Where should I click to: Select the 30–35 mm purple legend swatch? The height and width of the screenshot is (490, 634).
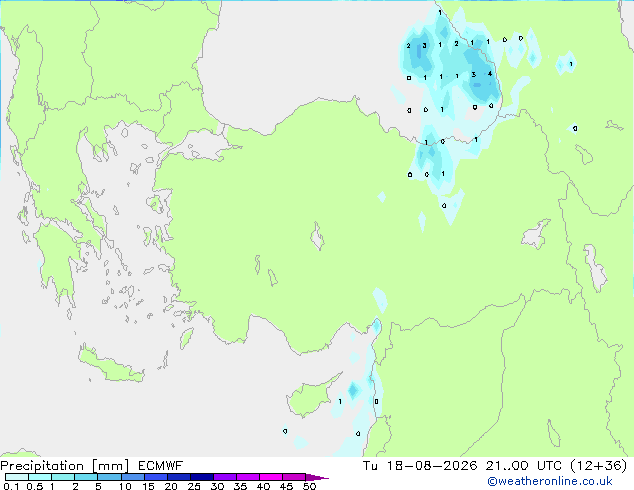(225, 477)
